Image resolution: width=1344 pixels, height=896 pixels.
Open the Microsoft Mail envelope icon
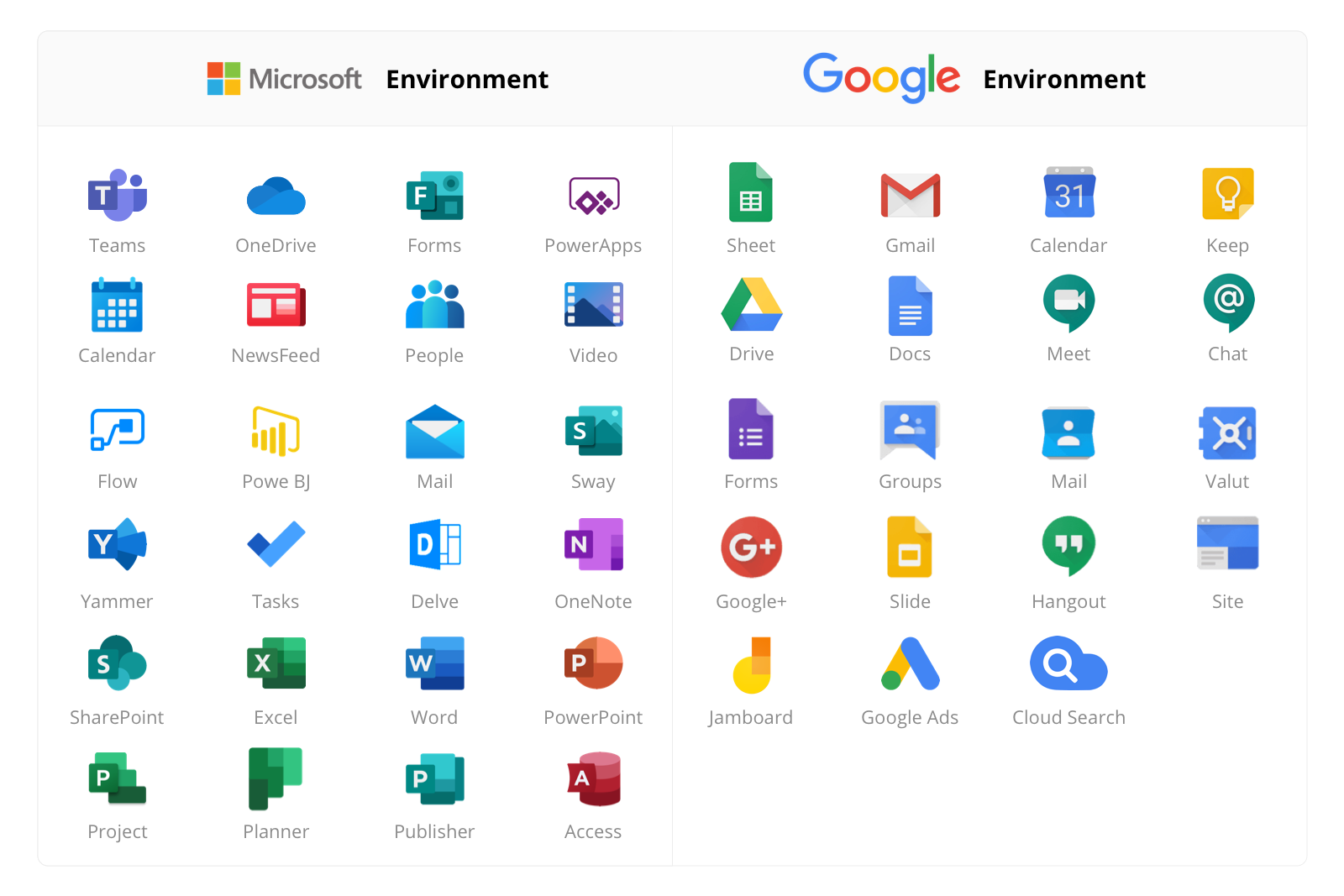click(435, 432)
